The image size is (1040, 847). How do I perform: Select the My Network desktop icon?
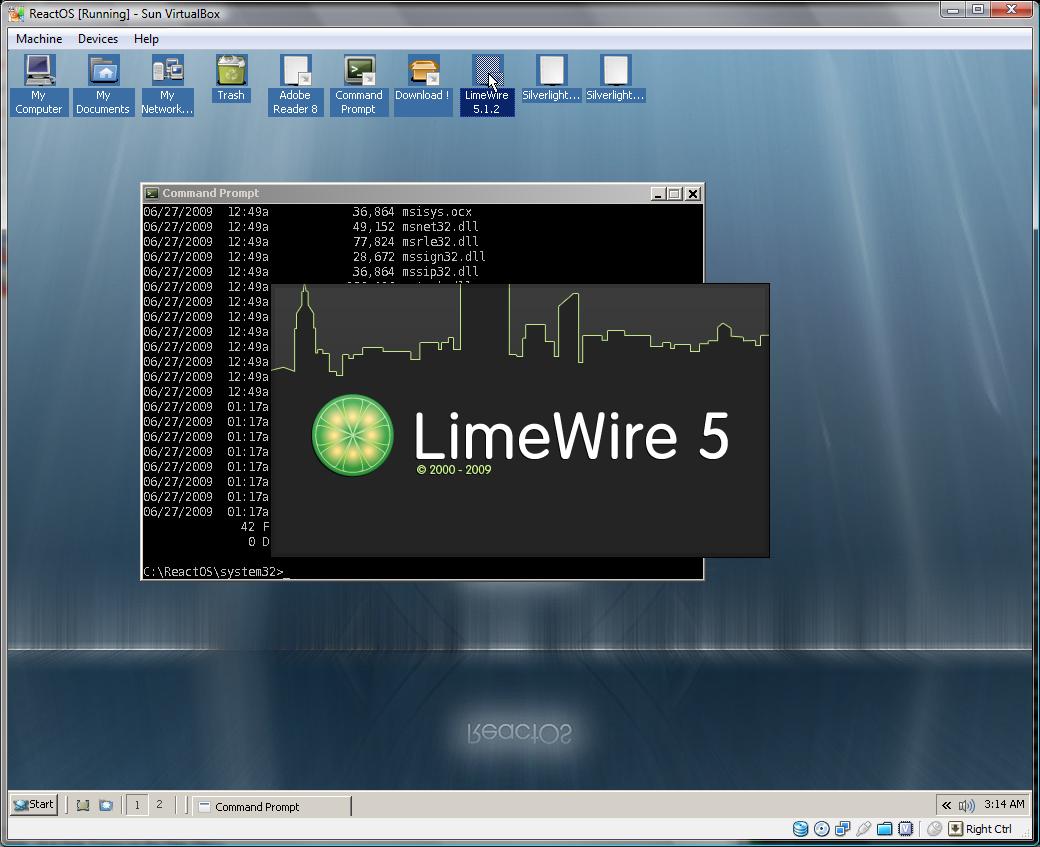point(166,85)
